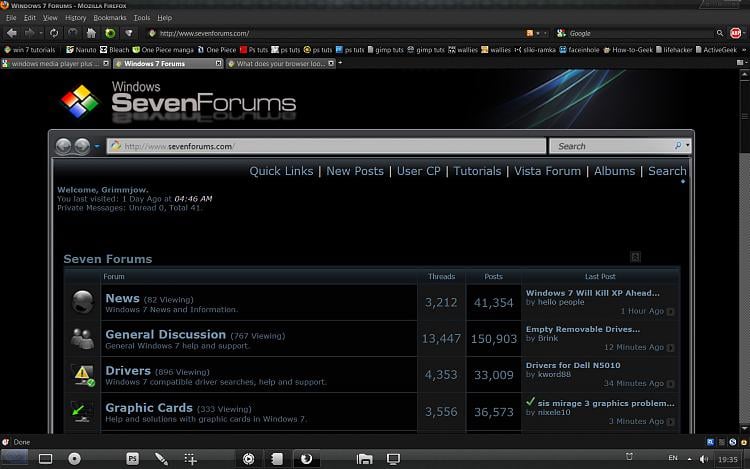Click the sevenforums.com site address field
Image resolution: width=750 pixels, height=469 pixels.
pyautogui.click(x=326, y=146)
